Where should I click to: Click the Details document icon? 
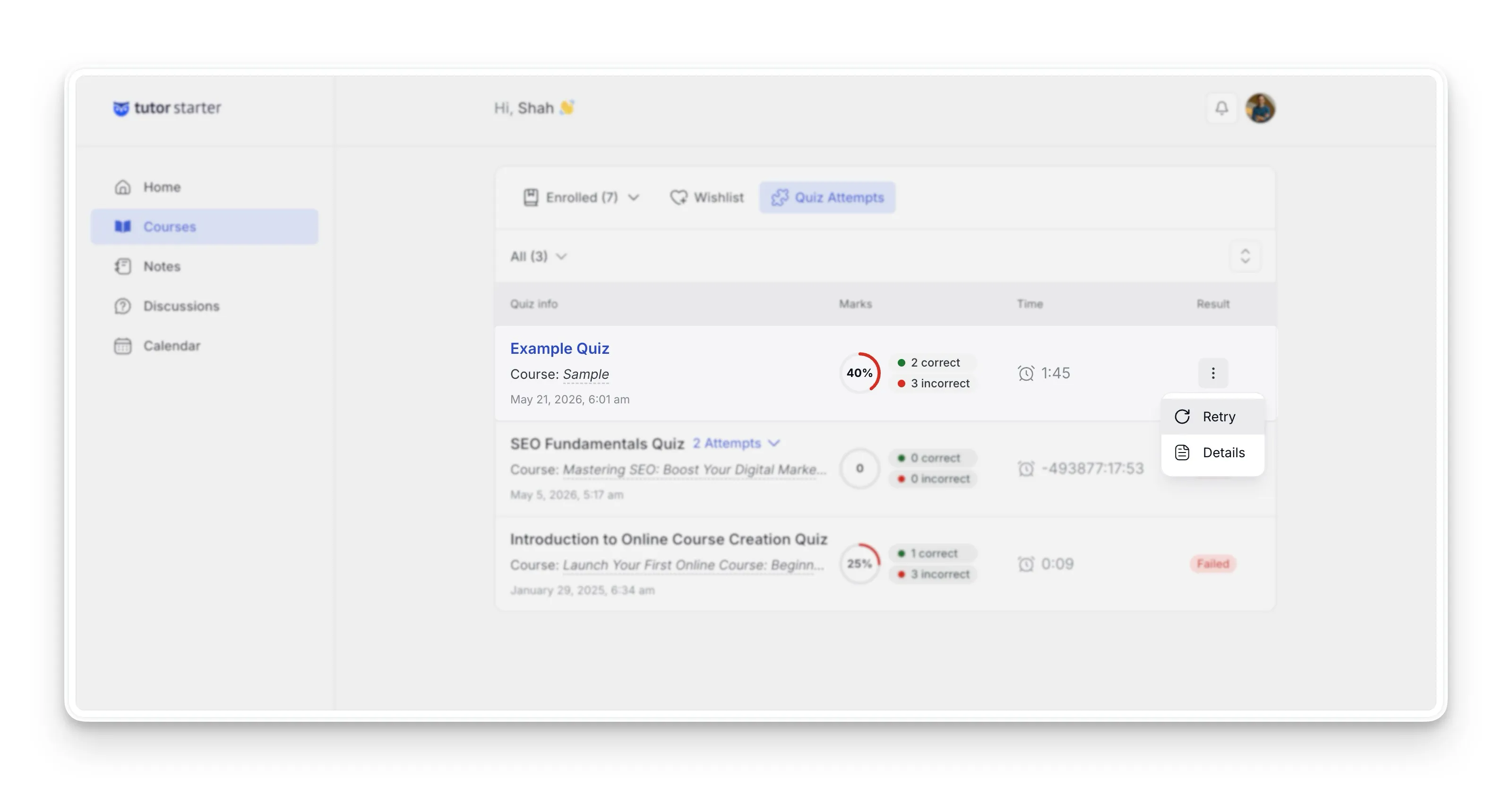1182,452
